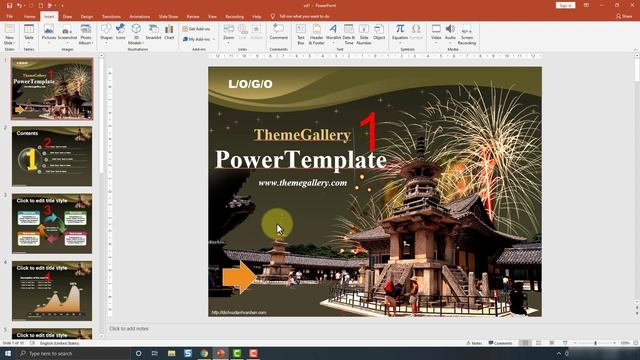This screenshot has height=360, width=640.
Task: Insert Date & Time
Action: pyautogui.click(x=349, y=34)
